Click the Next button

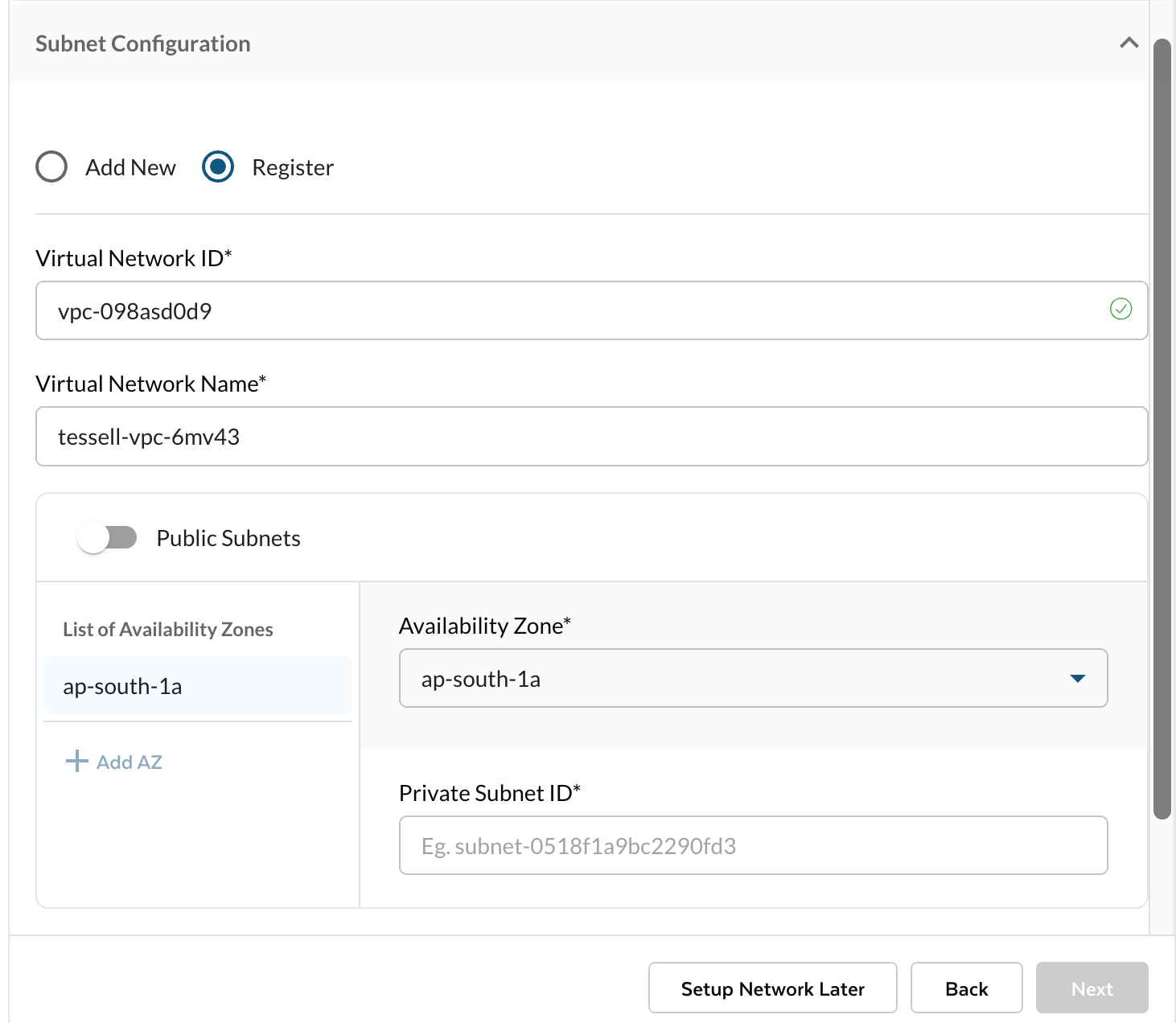click(x=1092, y=988)
